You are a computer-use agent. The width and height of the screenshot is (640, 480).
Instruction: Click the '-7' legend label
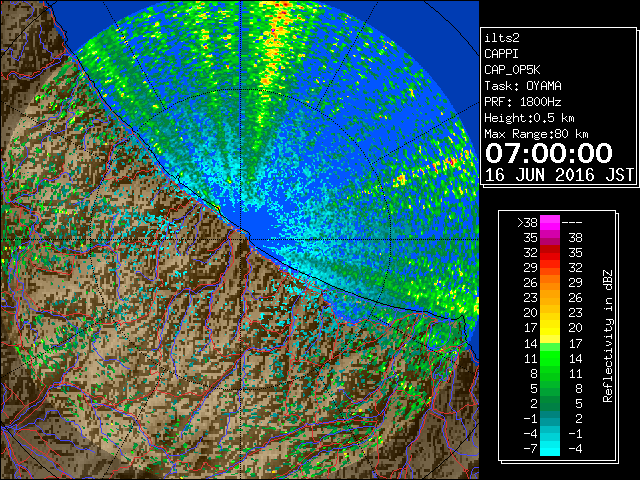pyautogui.click(x=530, y=449)
